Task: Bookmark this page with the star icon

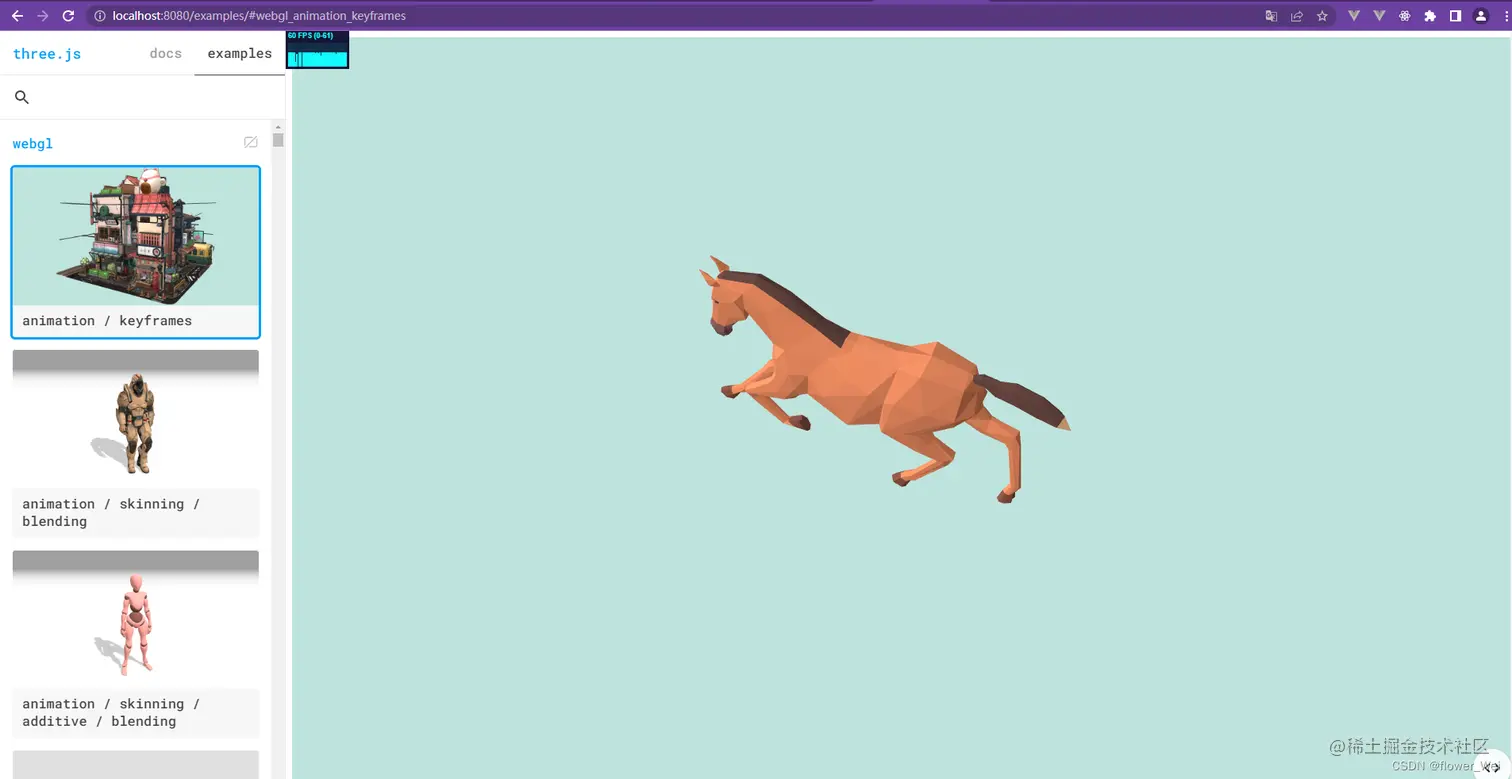Action: click(1322, 16)
